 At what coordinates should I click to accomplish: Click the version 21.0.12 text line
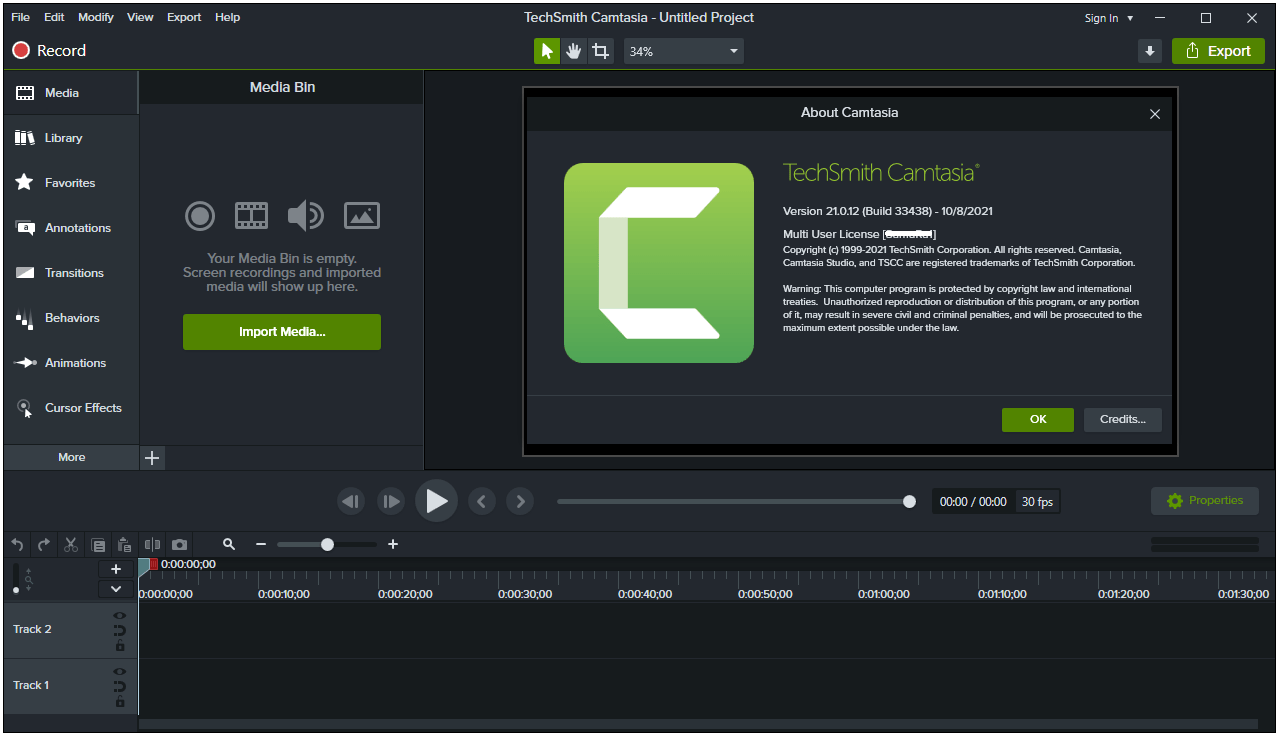pyautogui.click(x=888, y=211)
